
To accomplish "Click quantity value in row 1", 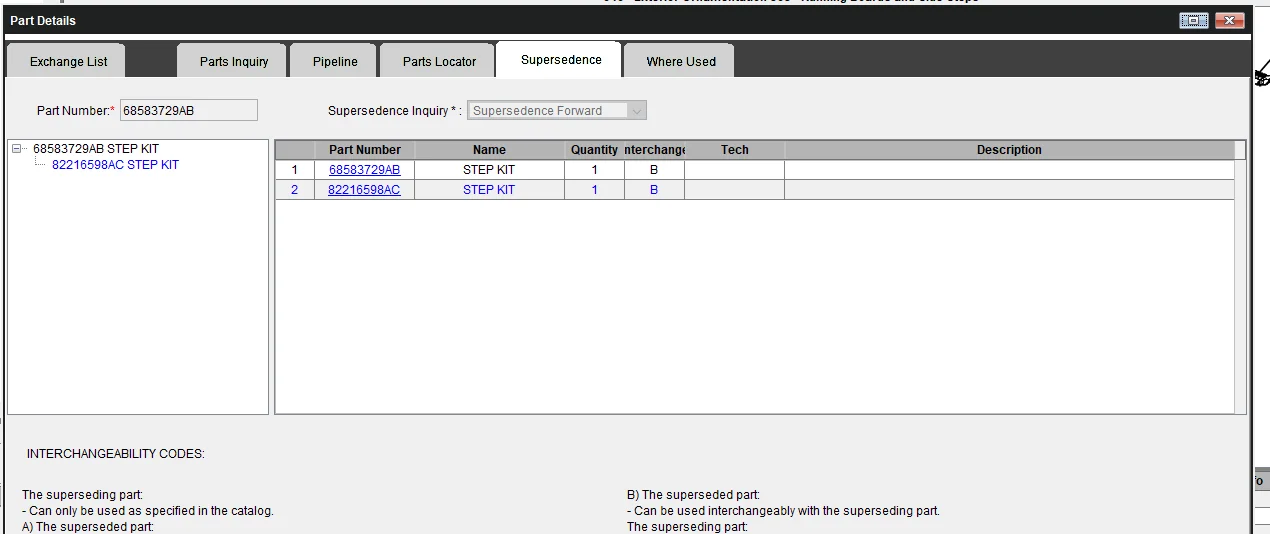I will pos(595,170).
